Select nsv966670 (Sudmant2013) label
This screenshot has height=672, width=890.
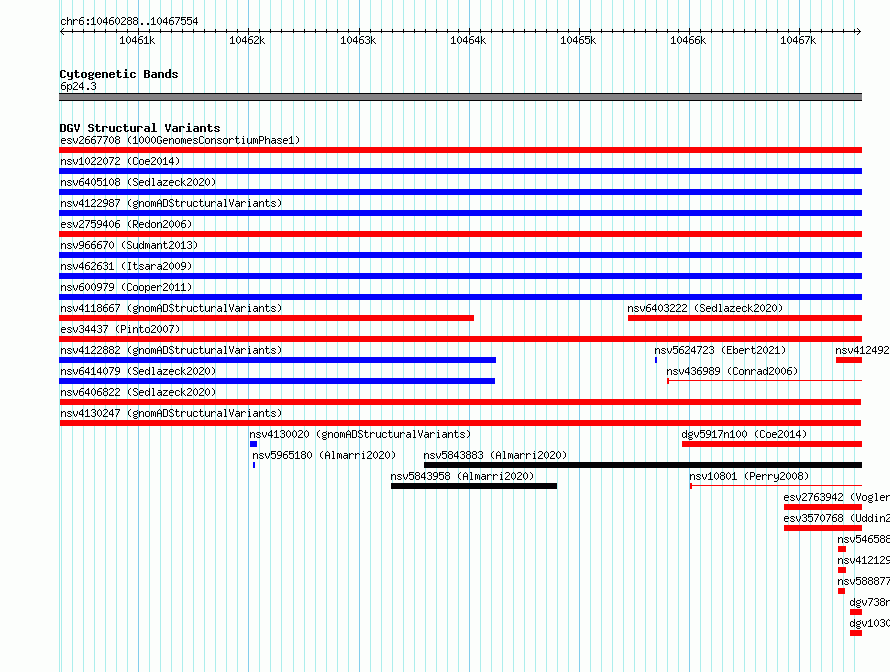pyautogui.click(x=129, y=245)
